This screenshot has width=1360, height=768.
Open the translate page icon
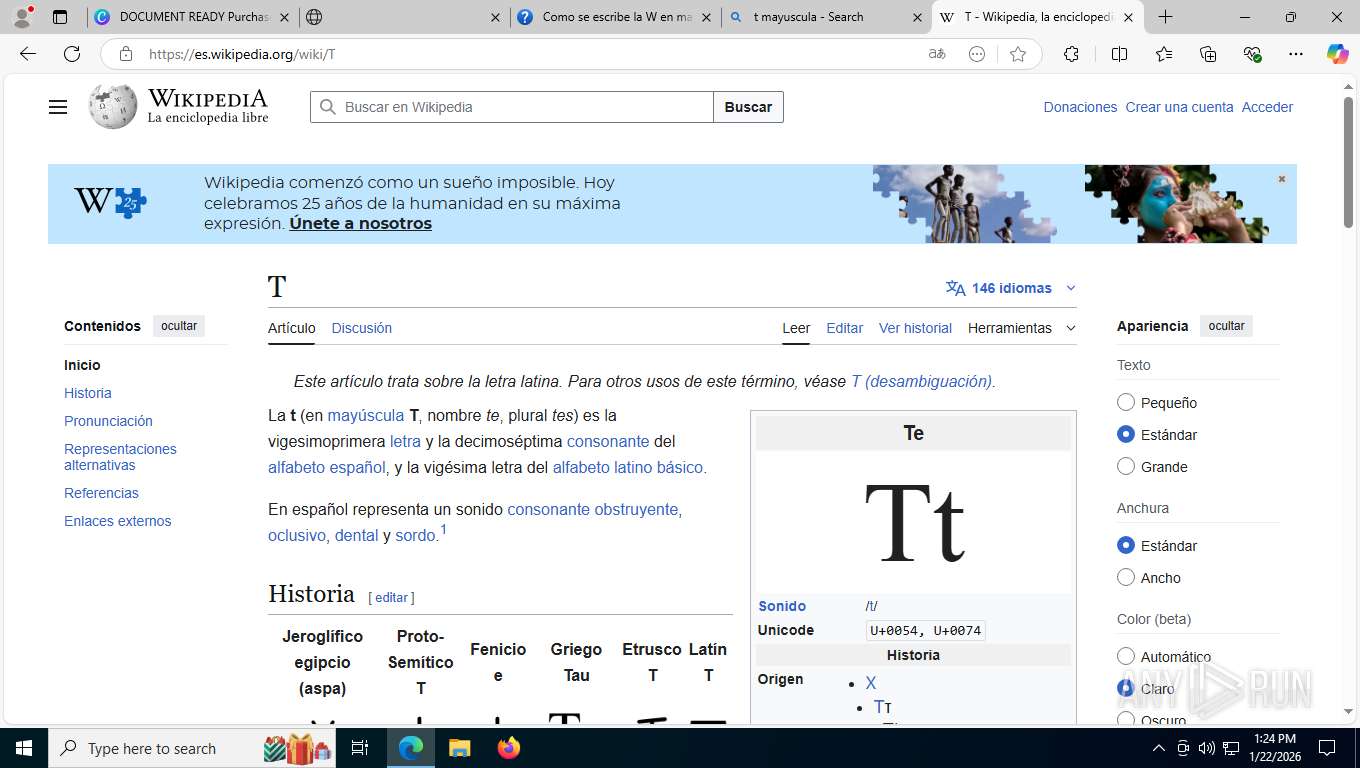(x=937, y=54)
